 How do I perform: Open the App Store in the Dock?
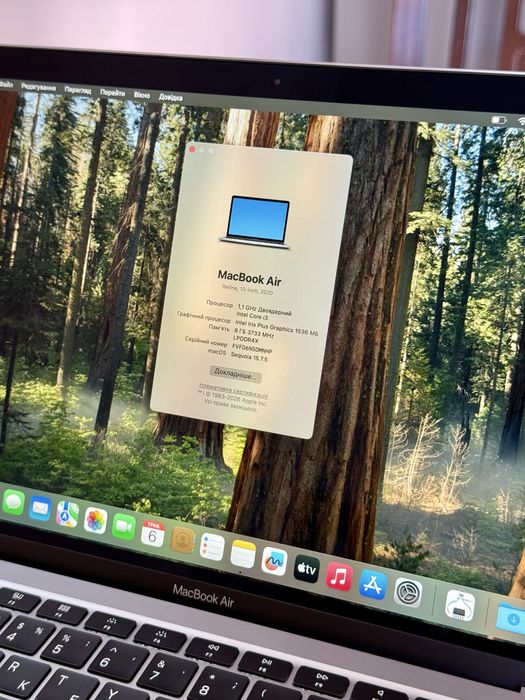373,584
